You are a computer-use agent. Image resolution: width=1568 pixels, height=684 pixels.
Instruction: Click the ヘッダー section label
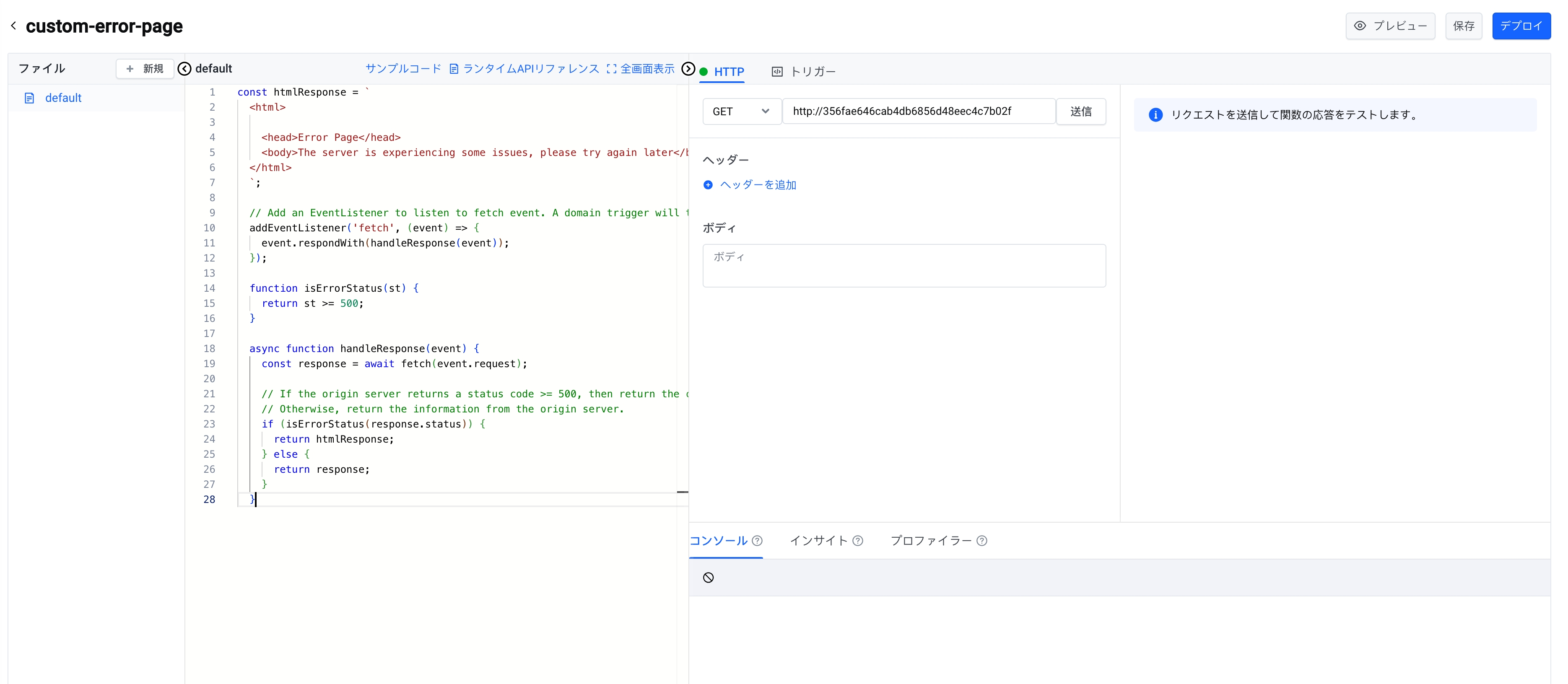click(726, 160)
